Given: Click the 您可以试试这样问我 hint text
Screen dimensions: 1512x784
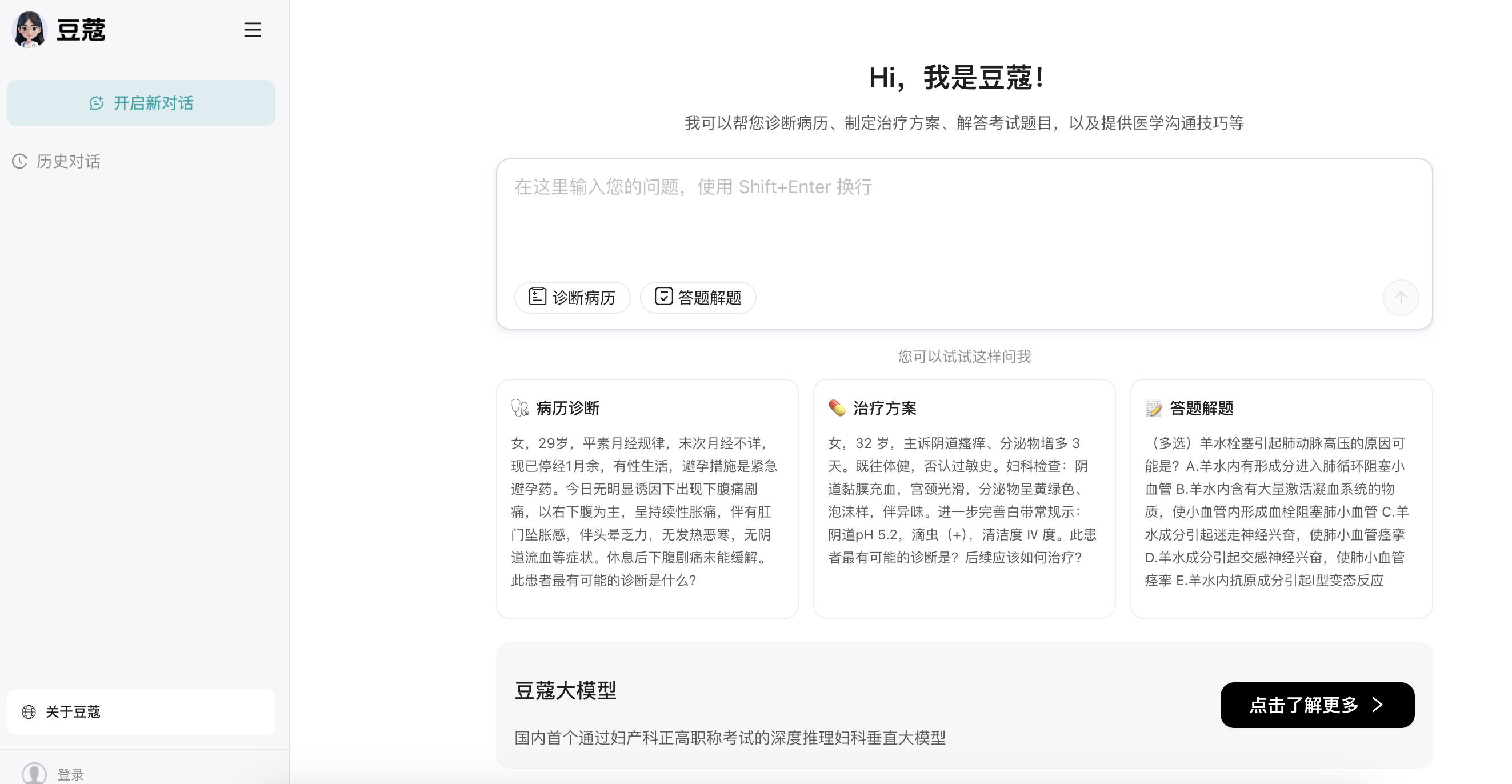Looking at the screenshot, I should pyautogui.click(x=965, y=356).
